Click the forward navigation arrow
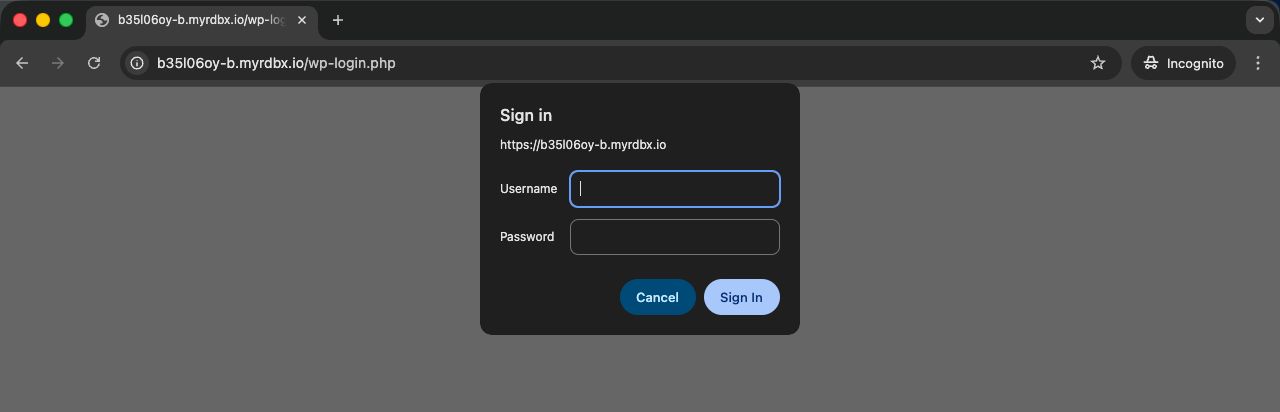 tap(58, 63)
